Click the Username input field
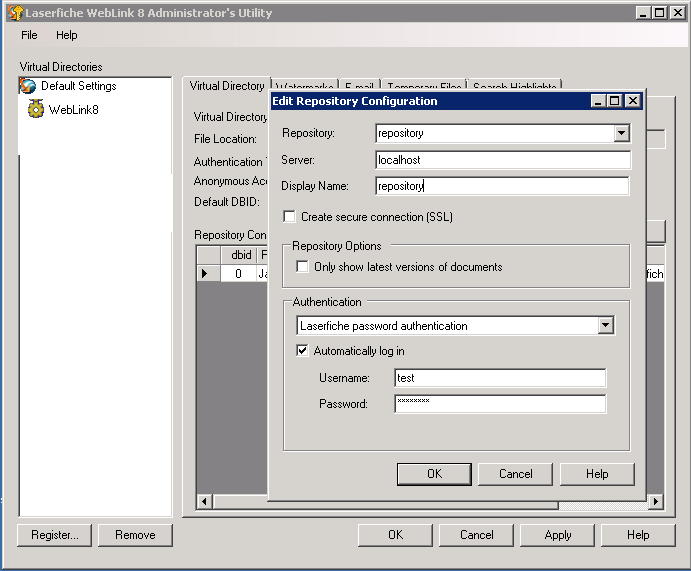The width and height of the screenshot is (691, 571). (x=500, y=378)
